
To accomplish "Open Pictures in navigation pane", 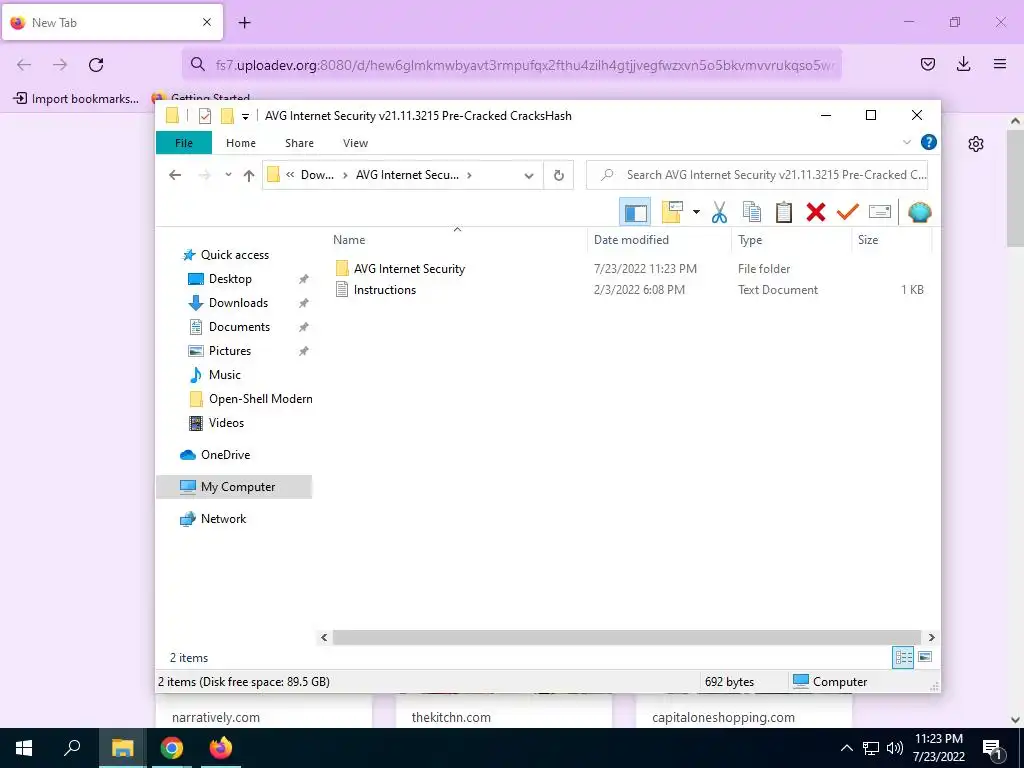I will pos(229,351).
